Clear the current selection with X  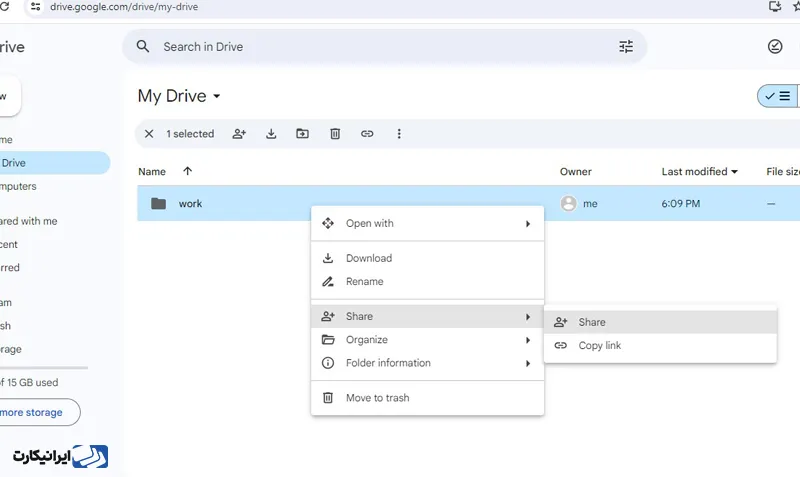click(149, 134)
